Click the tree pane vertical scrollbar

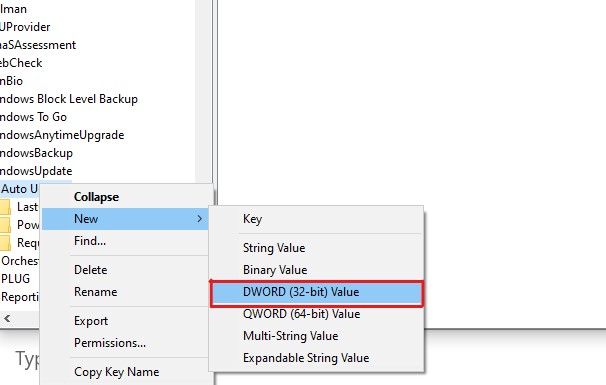pyautogui.click(x=203, y=91)
